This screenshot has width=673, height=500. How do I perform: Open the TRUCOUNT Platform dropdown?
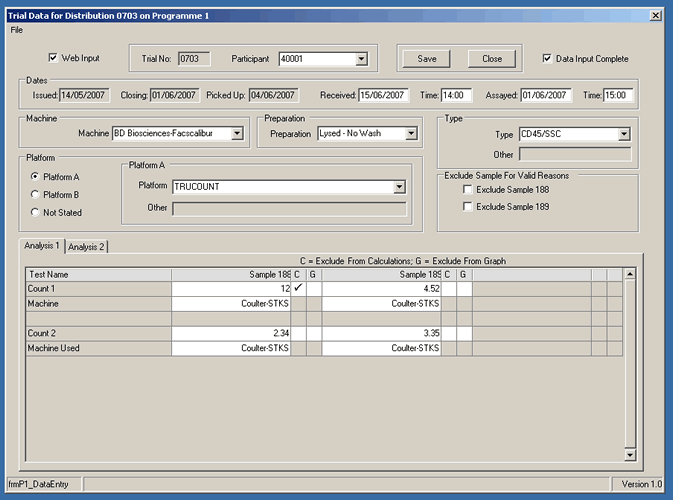399,186
